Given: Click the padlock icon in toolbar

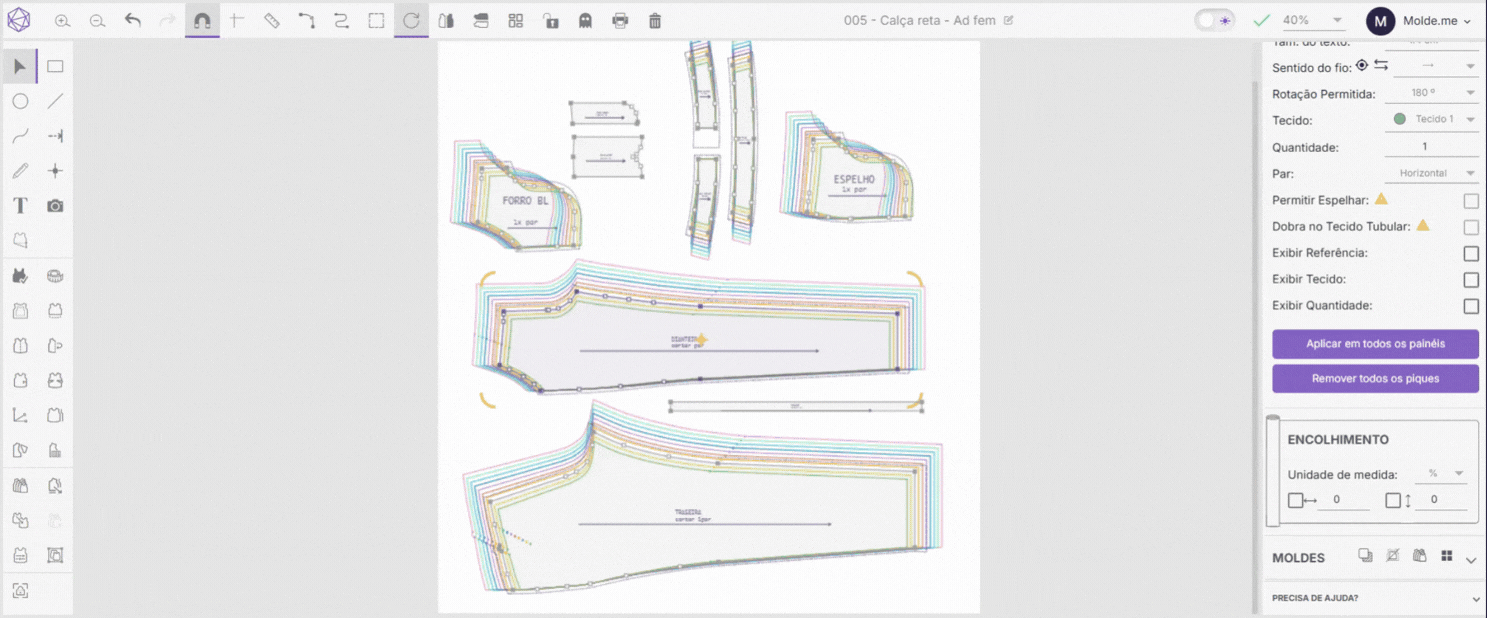Looking at the screenshot, I should pos(551,20).
